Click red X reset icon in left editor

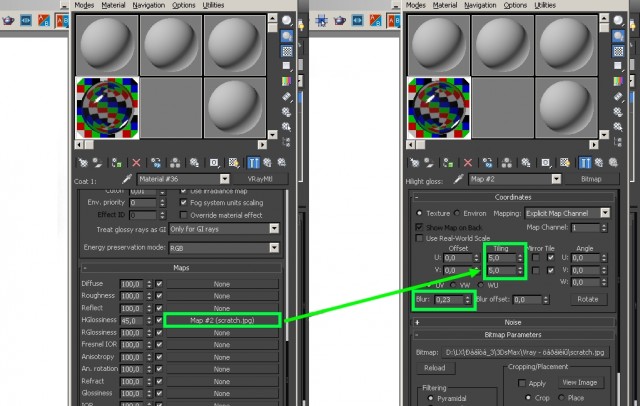pyautogui.click(x=136, y=163)
